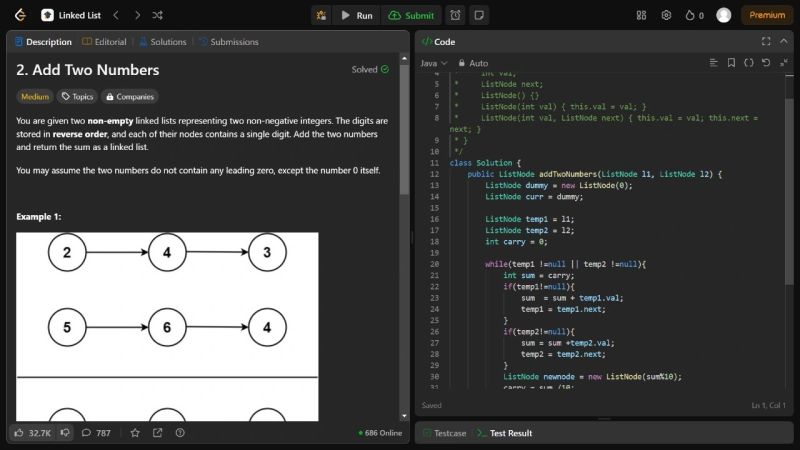
Task: Open the layout manager grid icon
Action: pos(641,15)
